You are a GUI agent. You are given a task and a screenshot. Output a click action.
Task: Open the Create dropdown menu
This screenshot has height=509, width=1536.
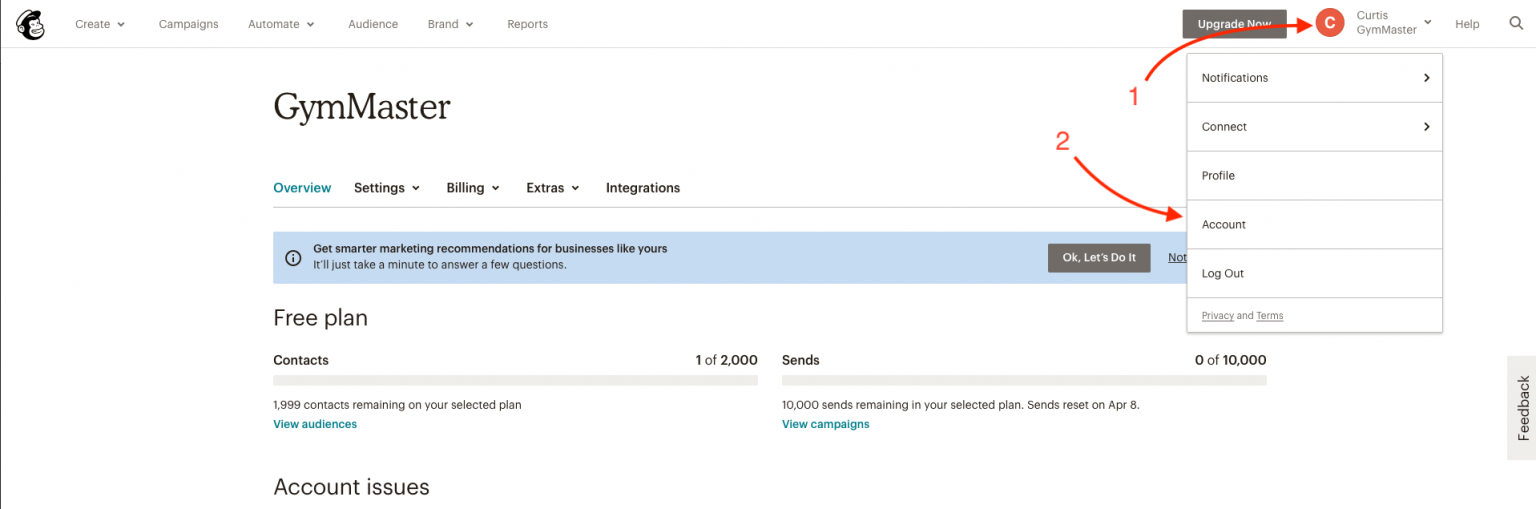coord(100,24)
